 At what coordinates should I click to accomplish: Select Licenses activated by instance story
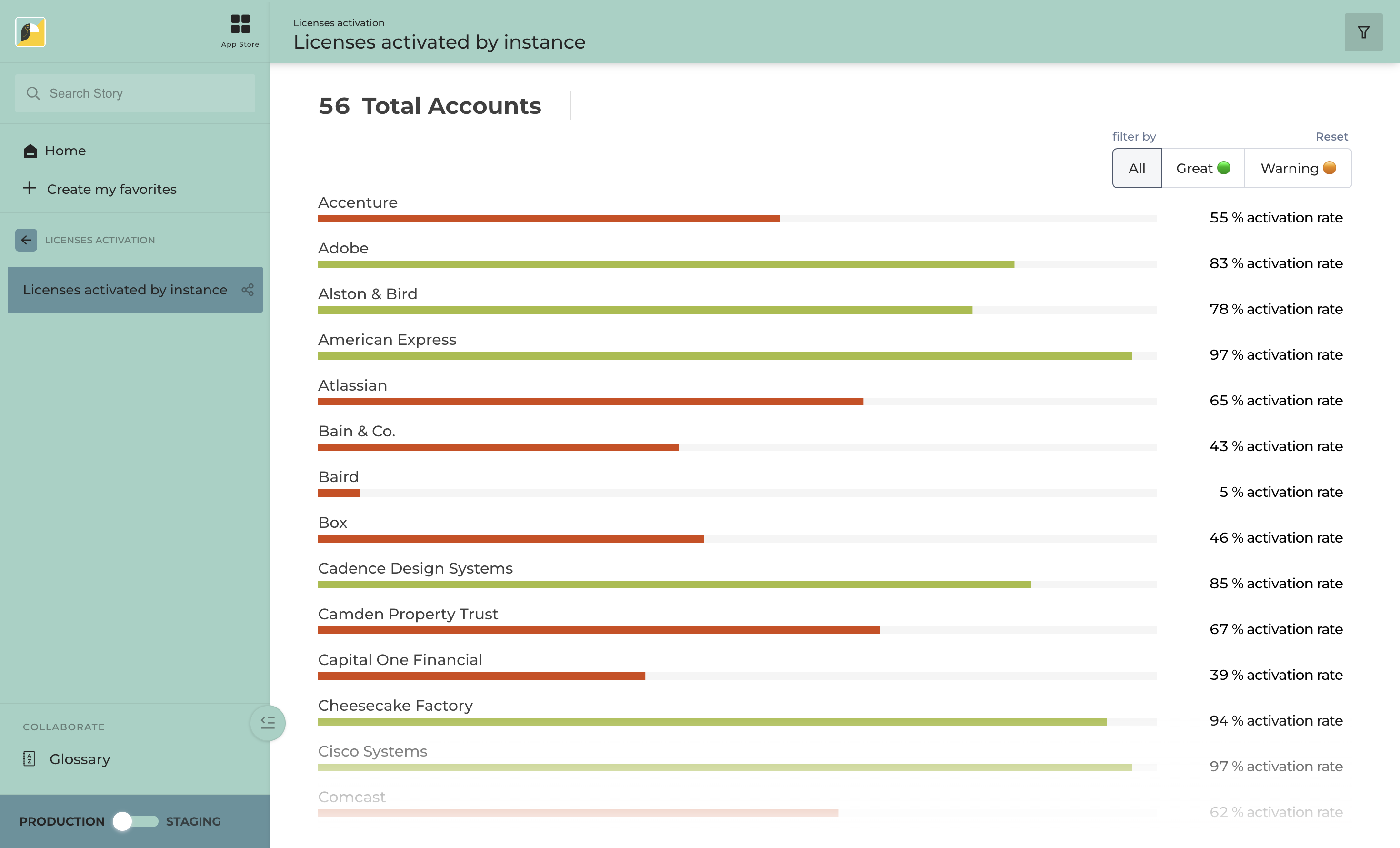coord(125,290)
